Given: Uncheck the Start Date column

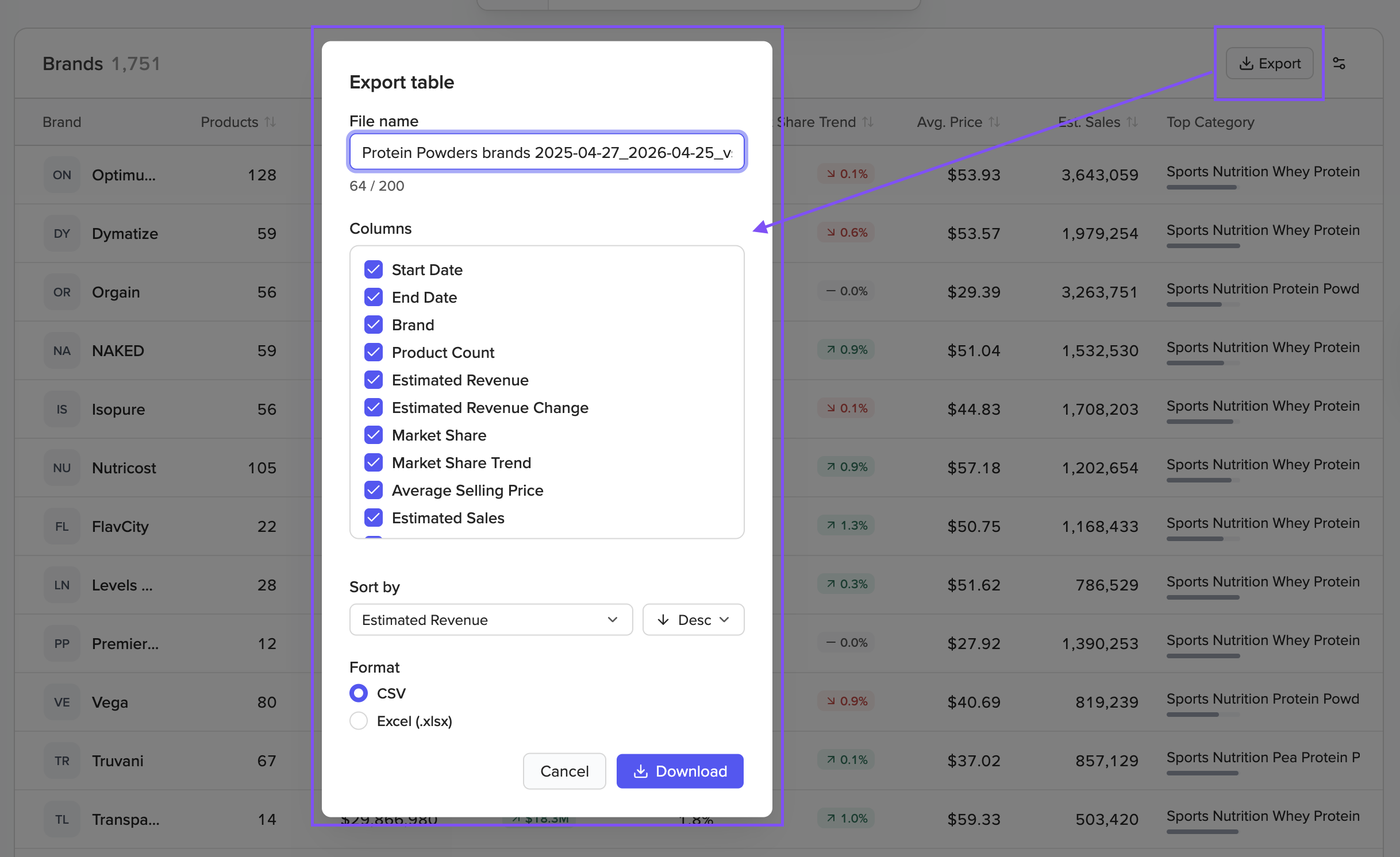Looking at the screenshot, I should [374, 269].
